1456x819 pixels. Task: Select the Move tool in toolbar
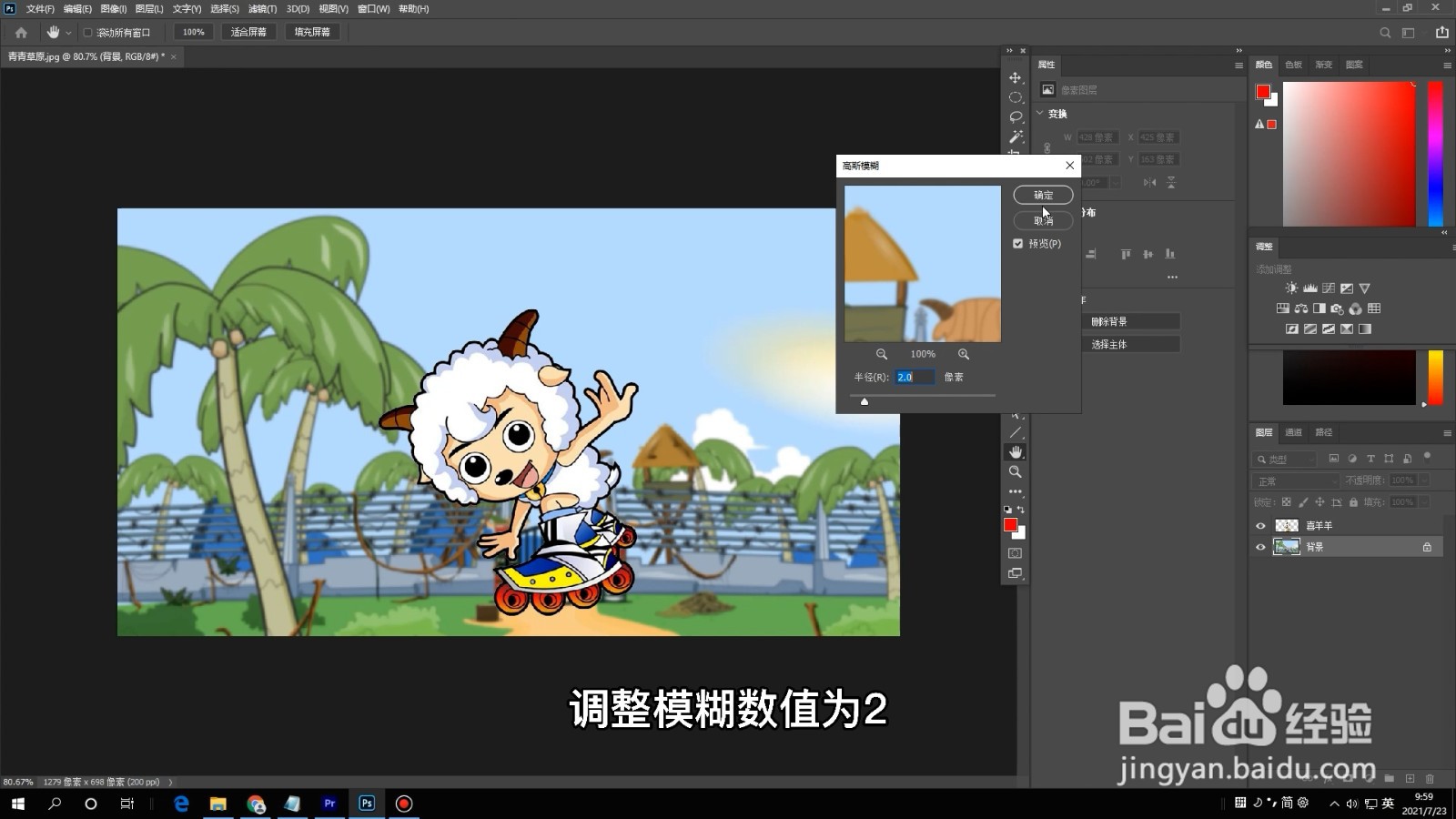click(1016, 78)
